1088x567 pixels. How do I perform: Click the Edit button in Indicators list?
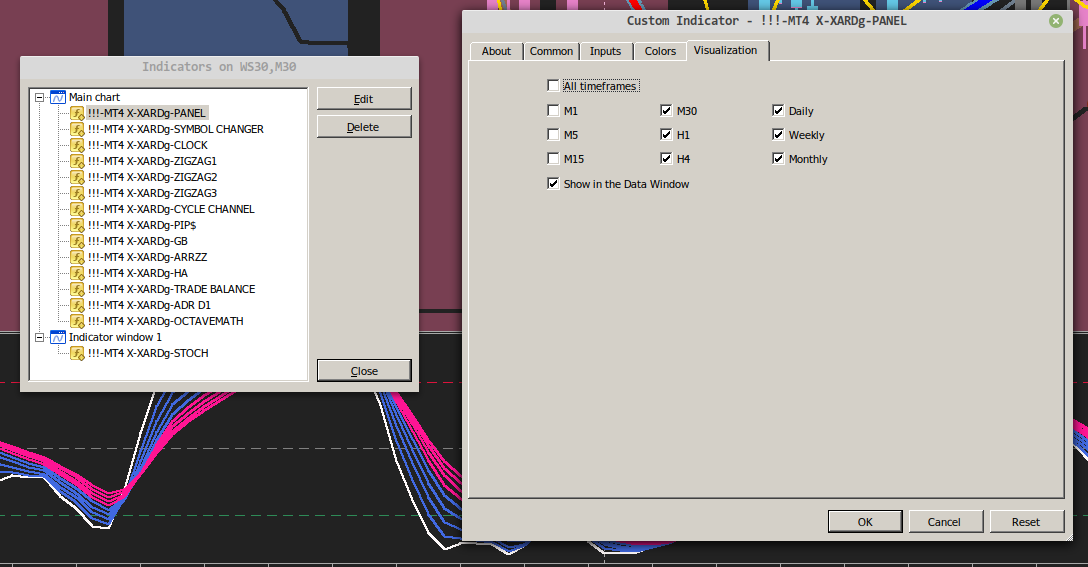pyautogui.click(x=364, y=99)
